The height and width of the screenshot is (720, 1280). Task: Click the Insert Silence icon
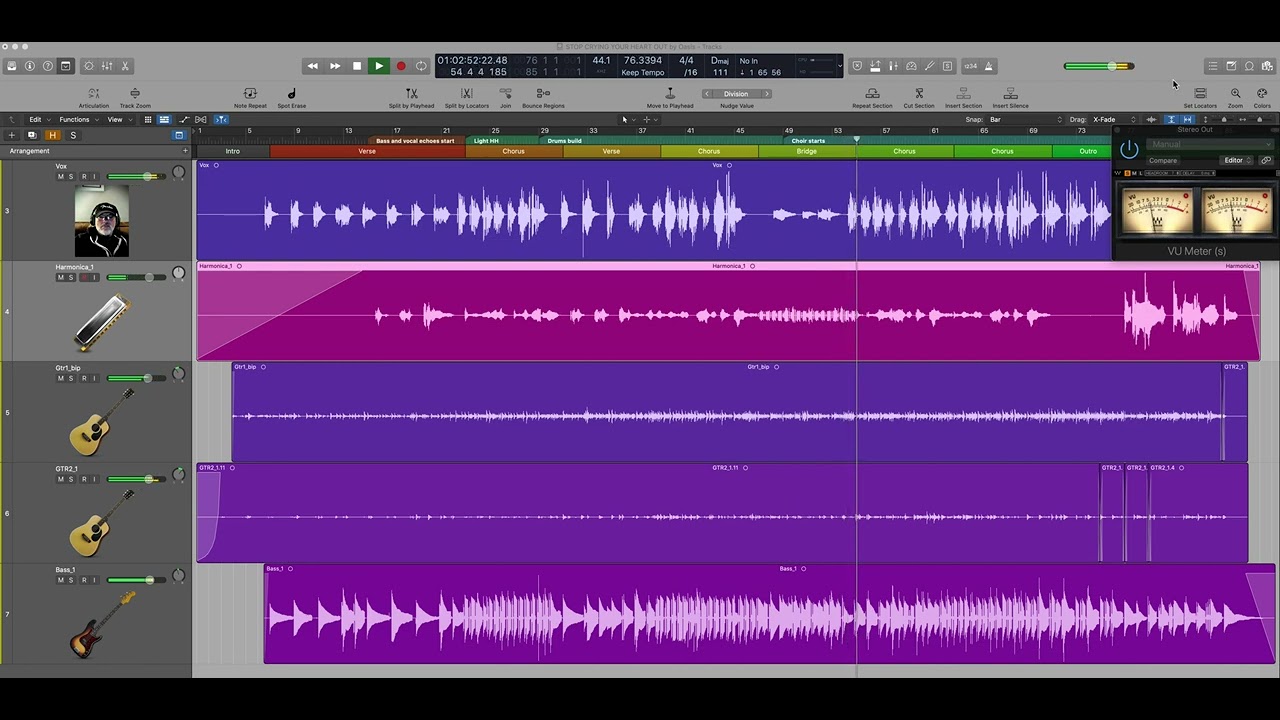coord(1010,93)
